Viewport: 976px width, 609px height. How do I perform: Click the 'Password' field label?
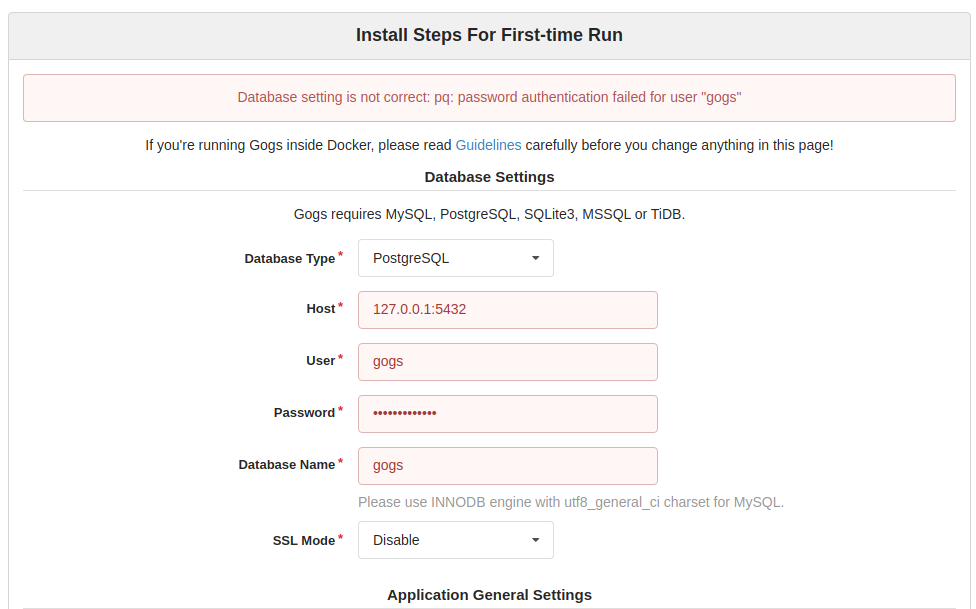point(304,413)
